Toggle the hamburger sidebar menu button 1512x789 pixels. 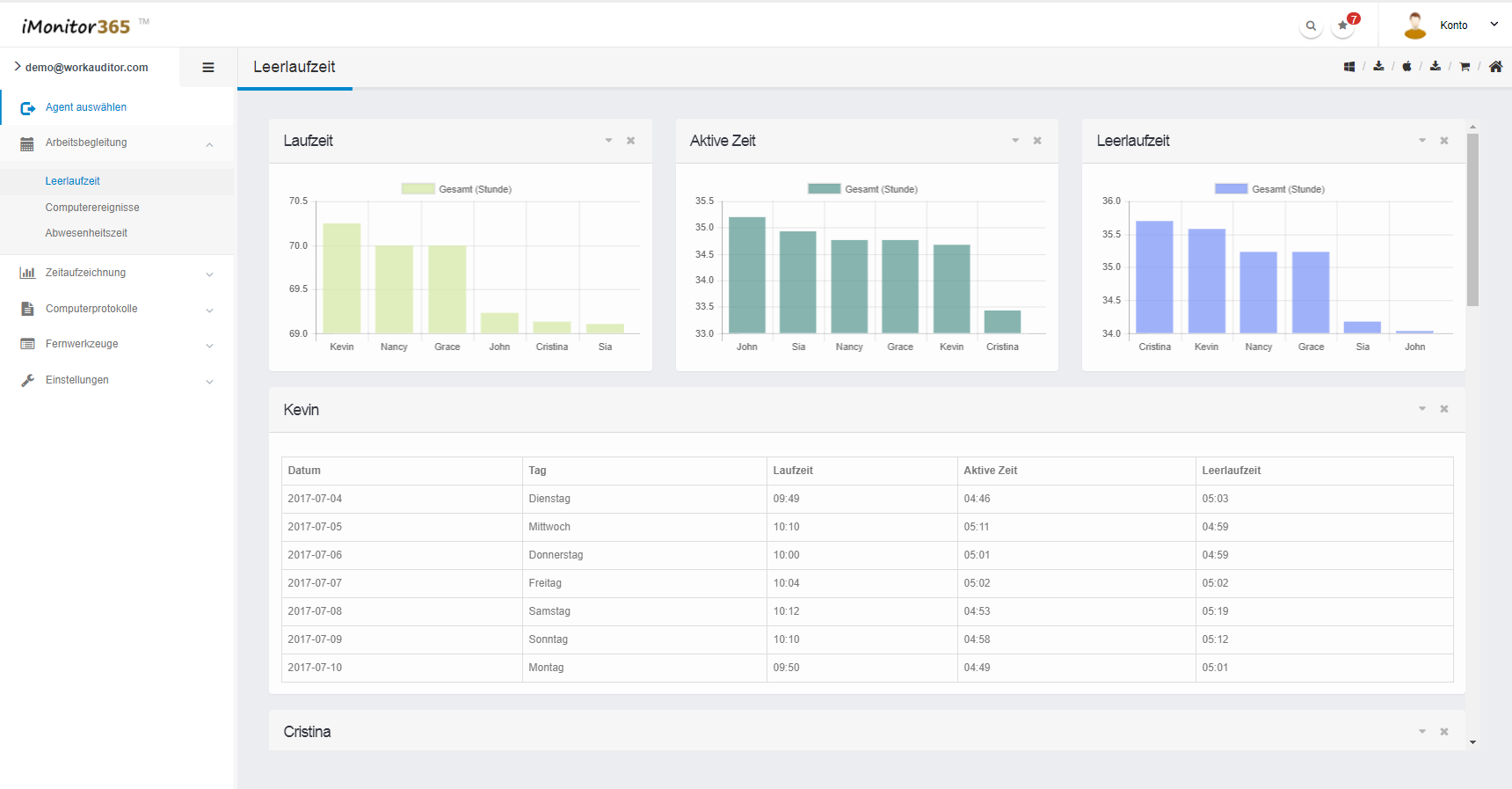208,68
